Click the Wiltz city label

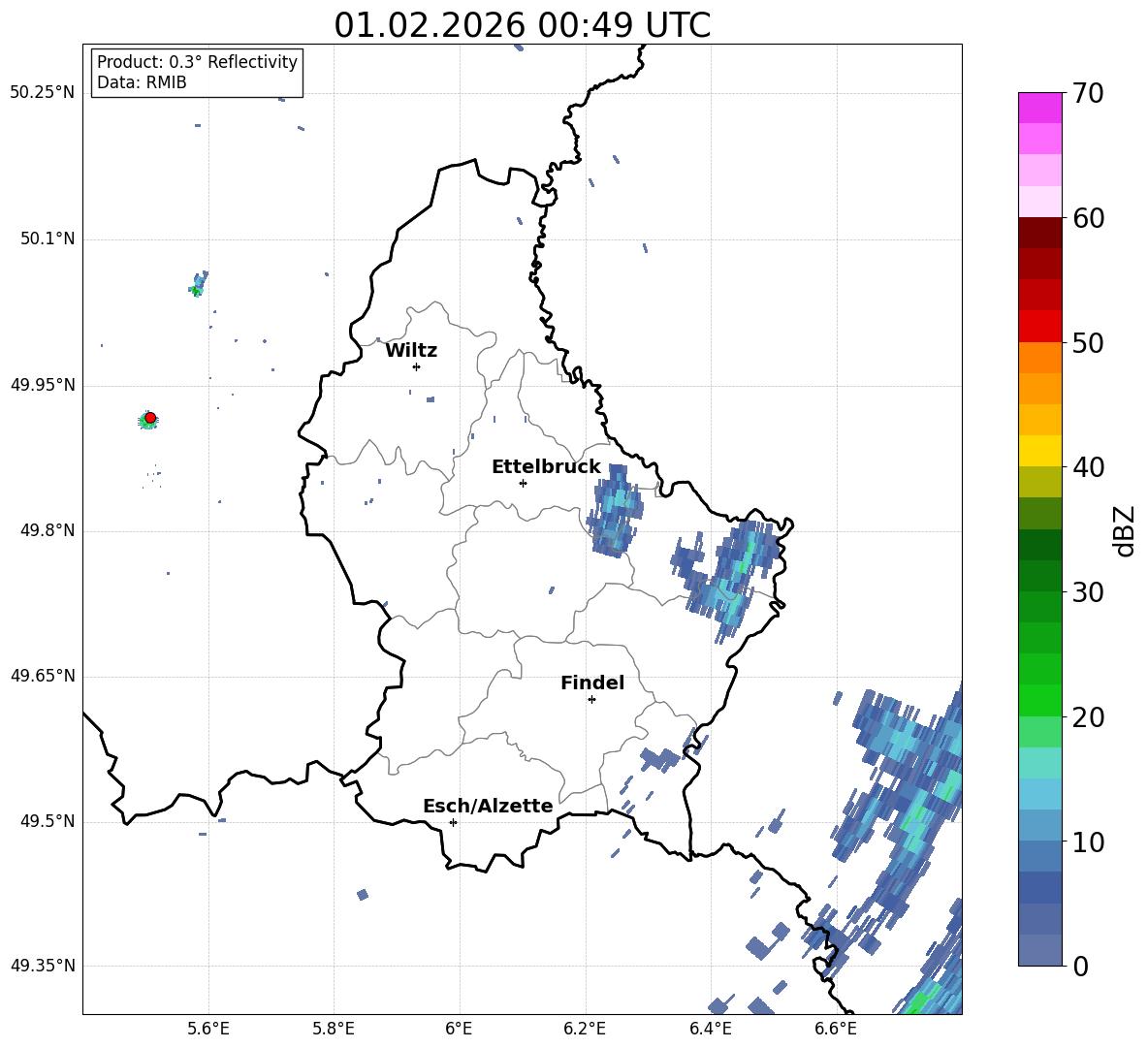click(411, 351)
